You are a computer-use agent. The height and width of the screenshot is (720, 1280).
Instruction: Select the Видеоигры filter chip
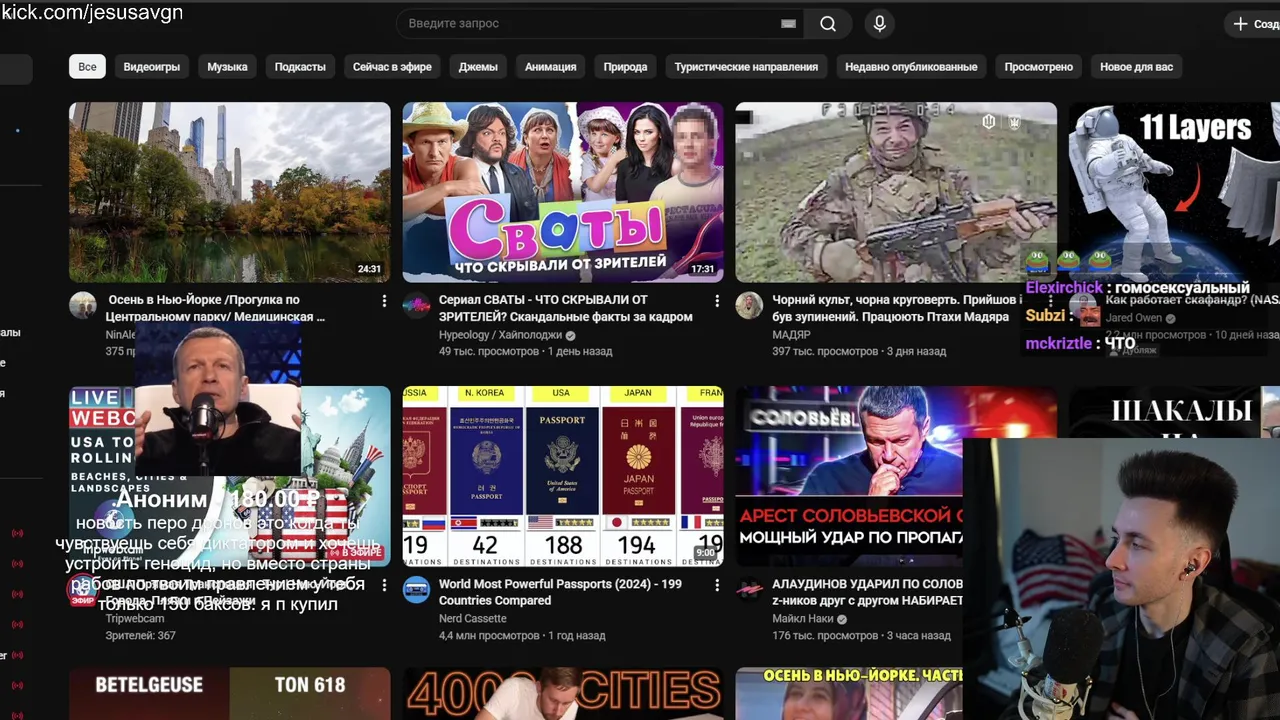(152, 67)
